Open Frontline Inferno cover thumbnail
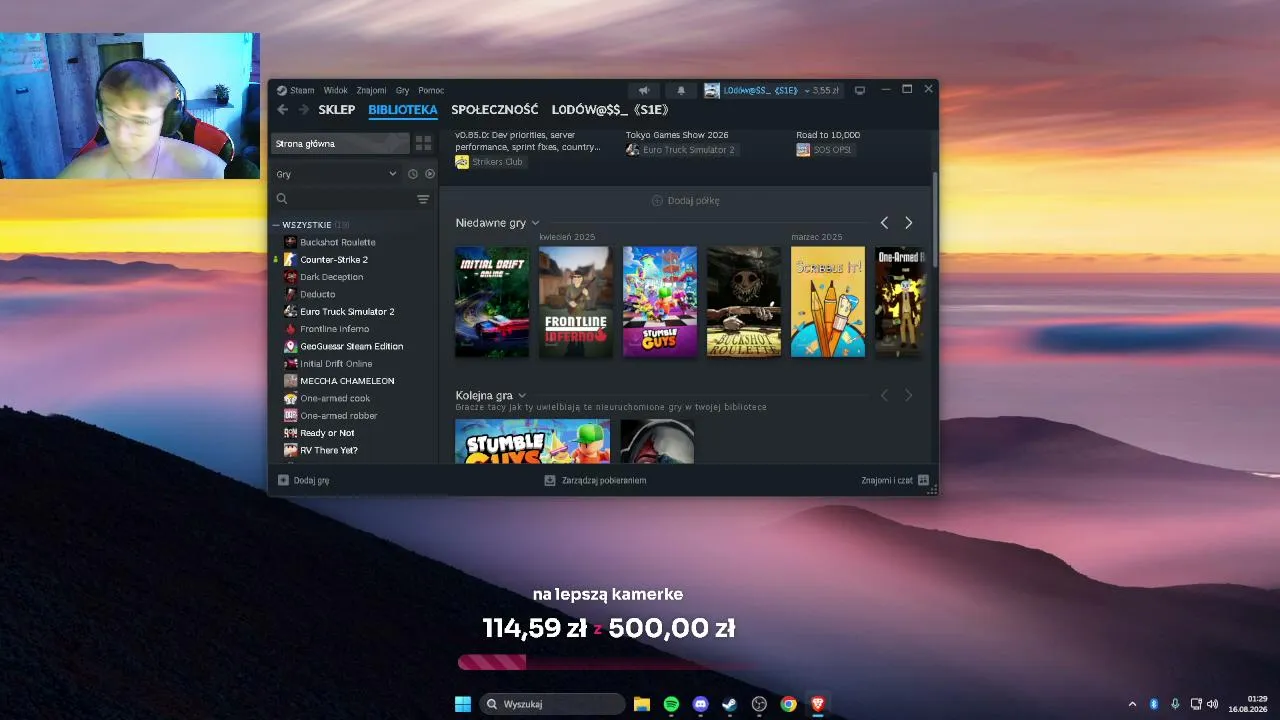This screenshot has height=720, width=1280. coord(576,302)
